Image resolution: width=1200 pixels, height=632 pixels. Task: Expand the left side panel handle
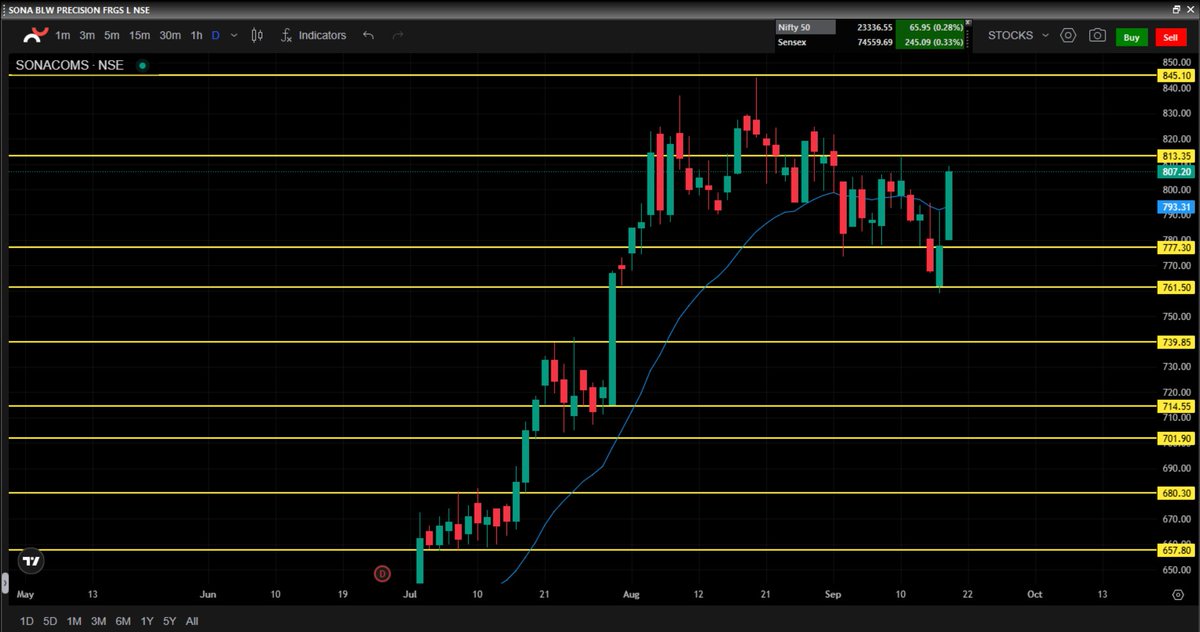[4, 581]
